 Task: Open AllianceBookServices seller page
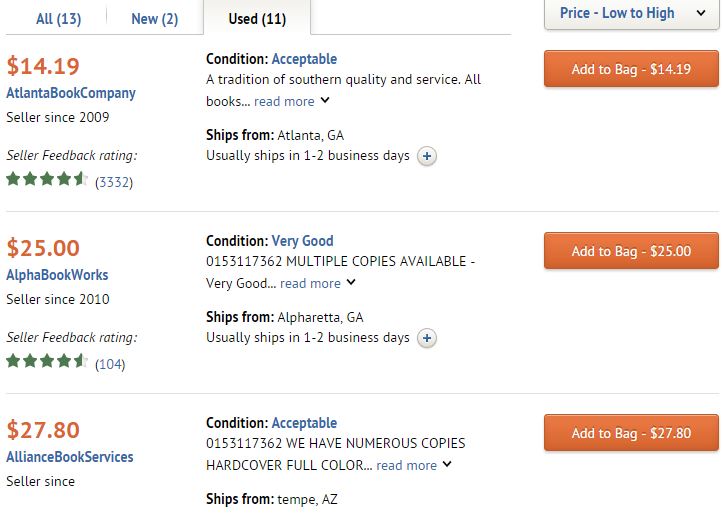70,457
